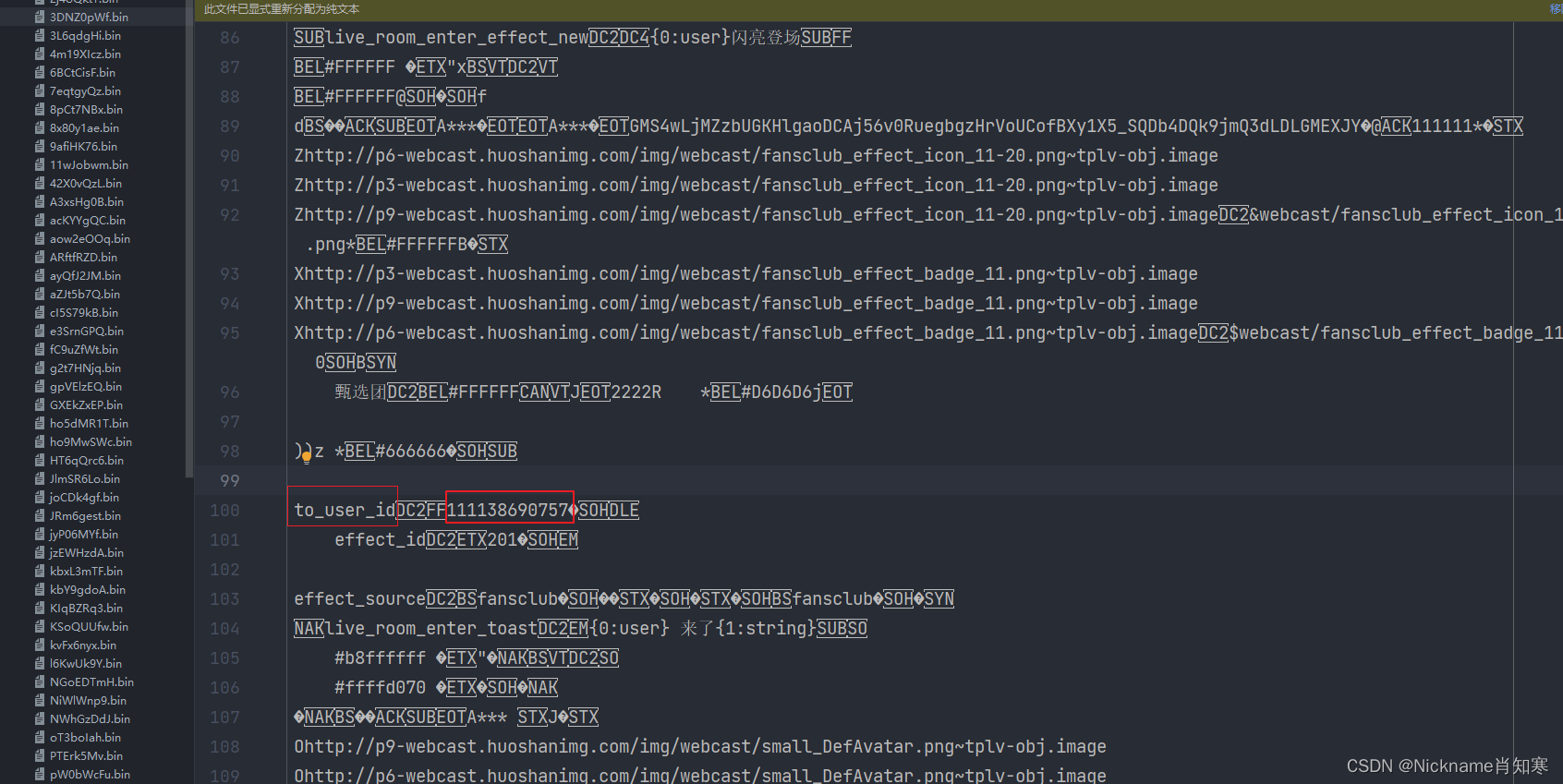Click the file icon beside 4m19XIcz.bin
The image size is (1563, 784).
pyautogui.click(x=40, y=54)
